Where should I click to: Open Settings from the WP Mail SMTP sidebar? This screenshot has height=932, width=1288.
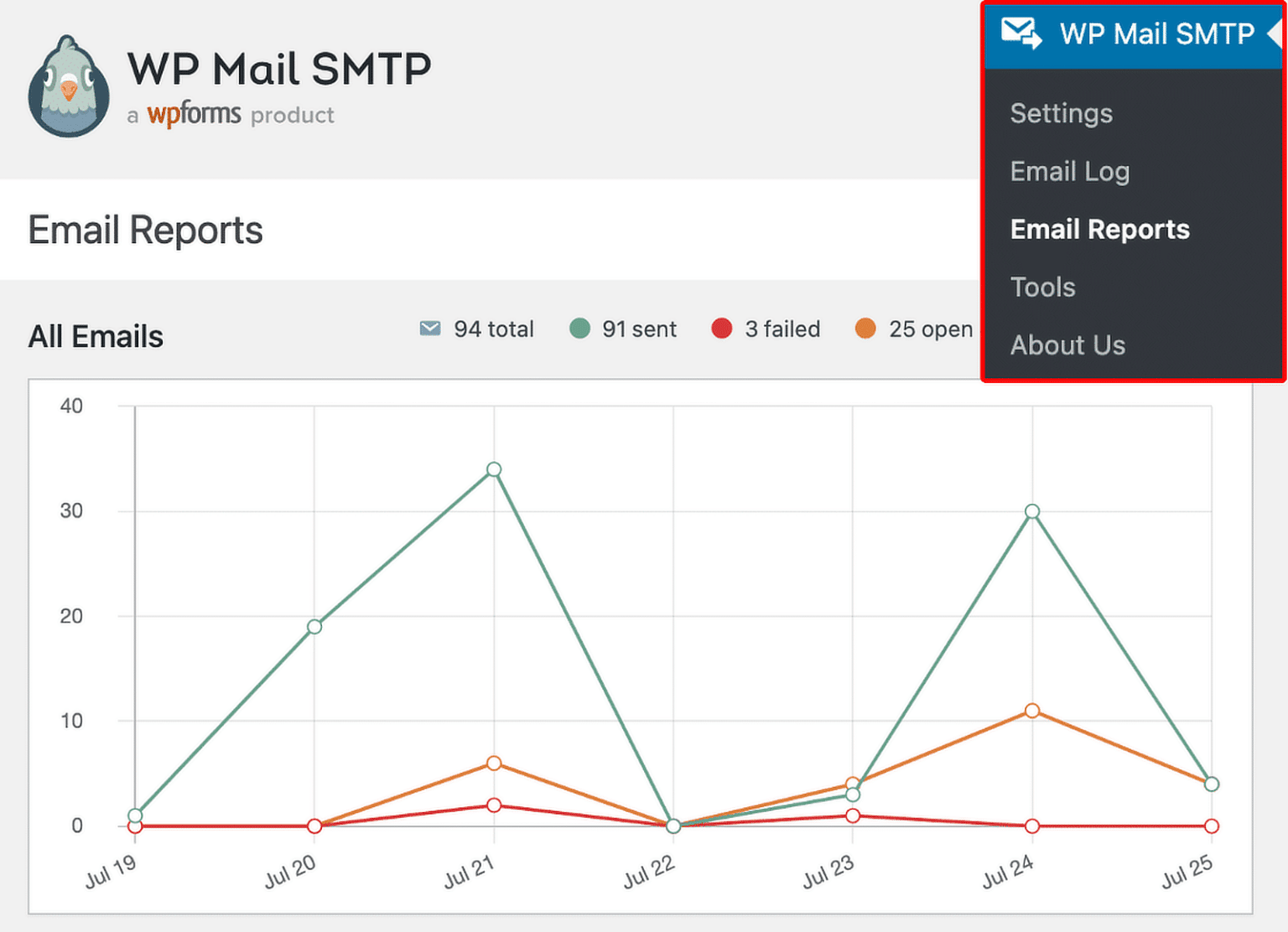(x=1062, y=113)
